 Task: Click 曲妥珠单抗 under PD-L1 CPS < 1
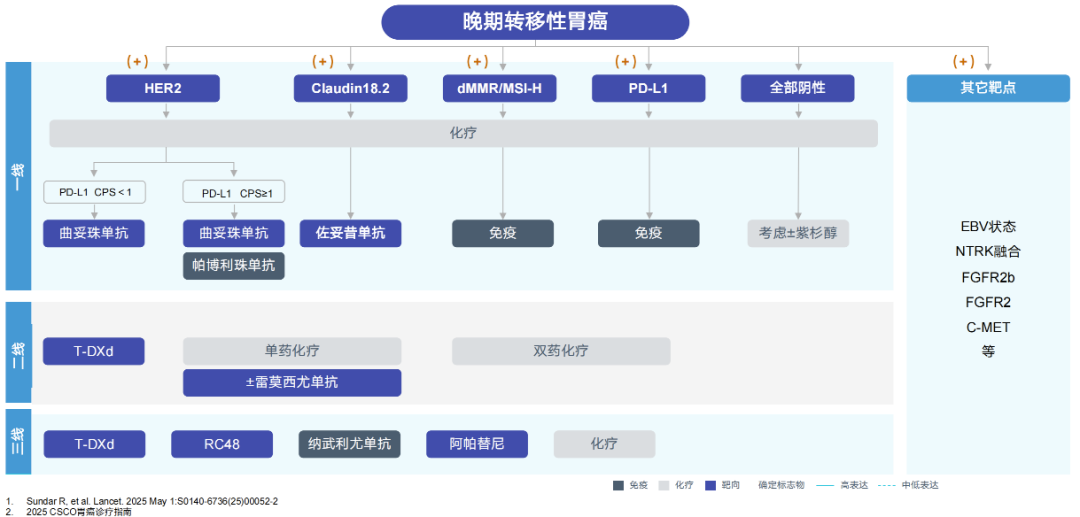point(94,234)
